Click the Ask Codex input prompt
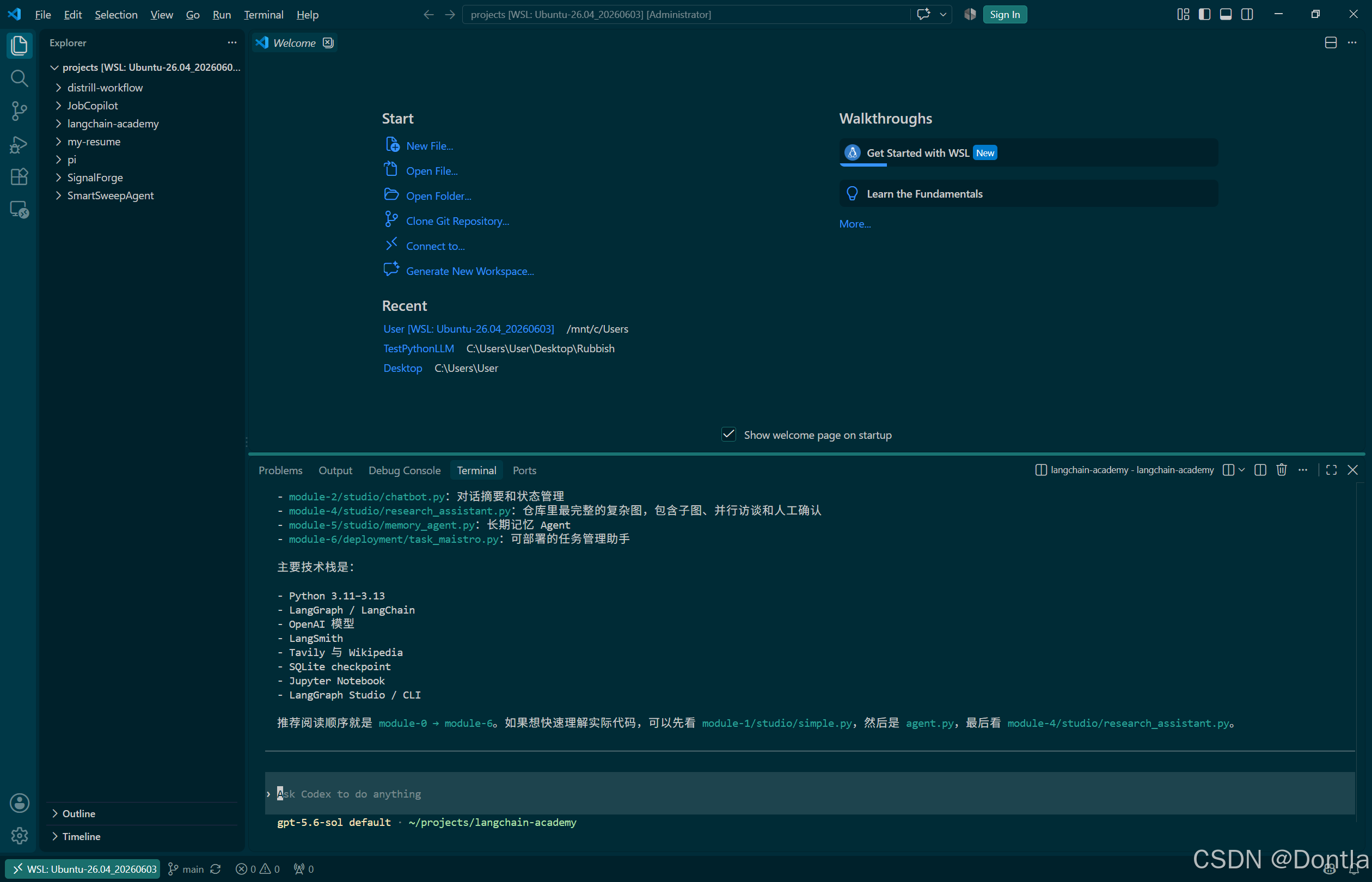1372x882 pixels. click(810, 793)
